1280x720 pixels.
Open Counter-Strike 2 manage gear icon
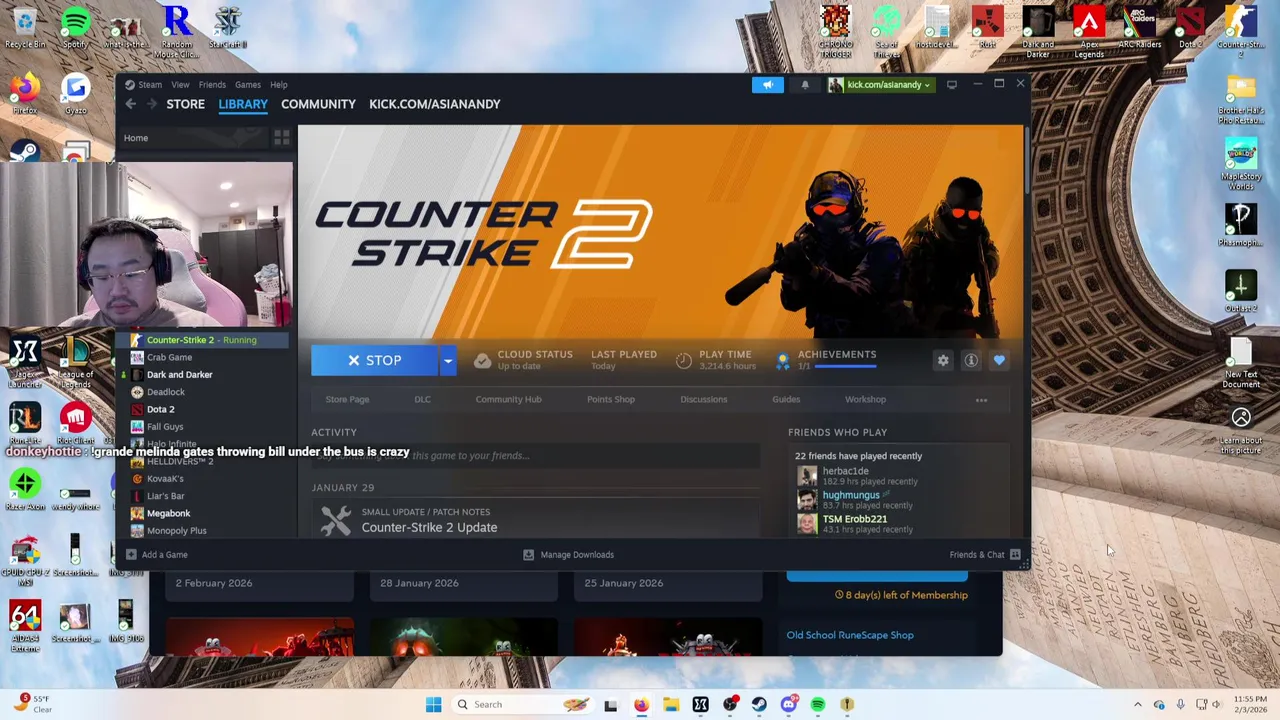pos(943,360)
